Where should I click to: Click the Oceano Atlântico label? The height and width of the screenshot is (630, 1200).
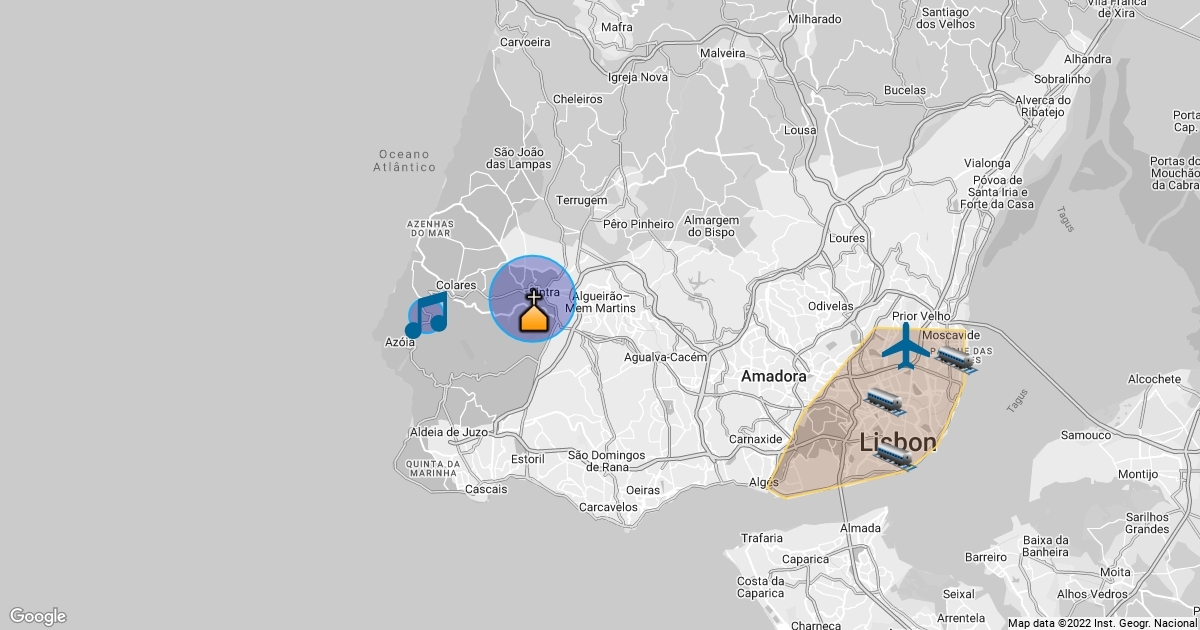click(x=404, y=161)
